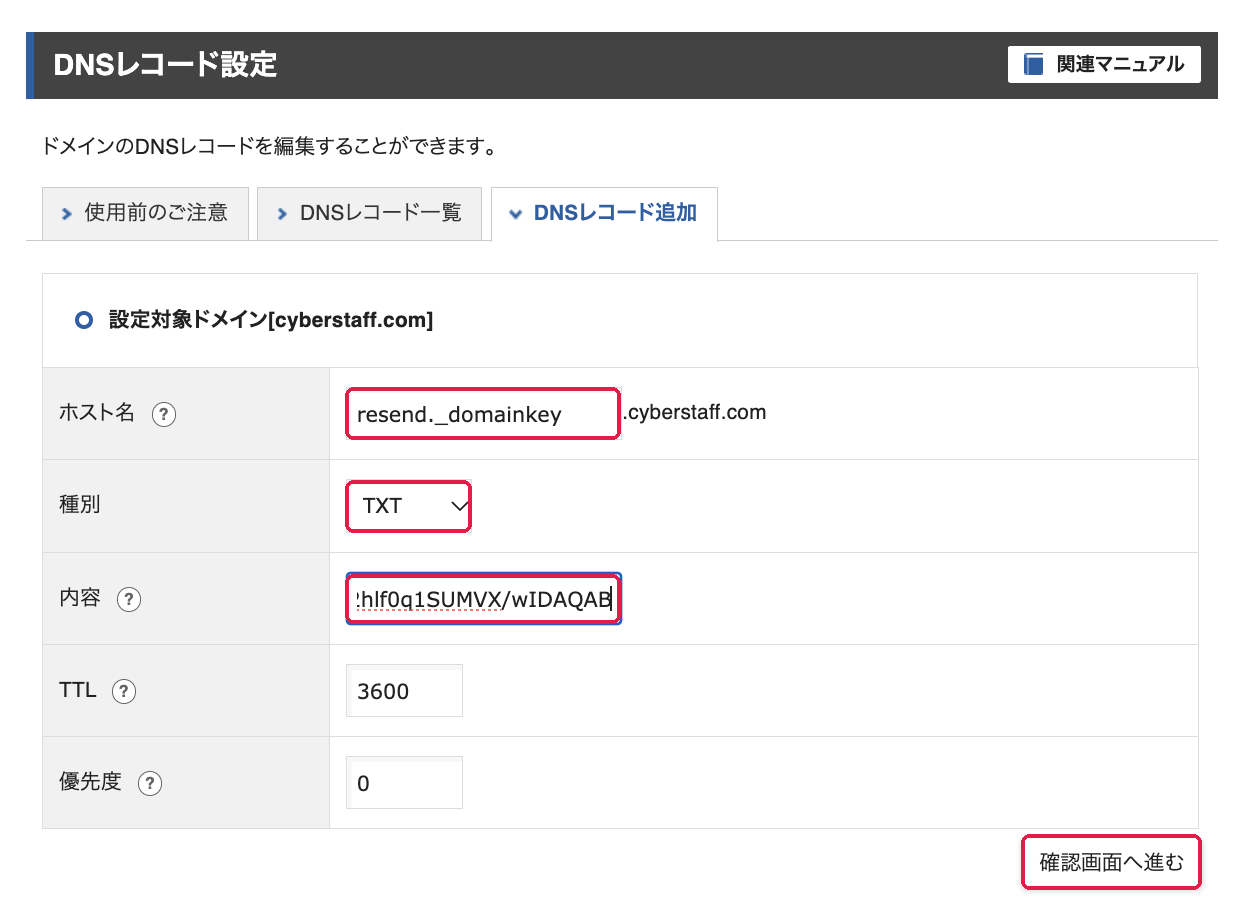Click 確認画面へ進む button
The height and width of the screenshot is (914, 1234).
pos(1111,862)
